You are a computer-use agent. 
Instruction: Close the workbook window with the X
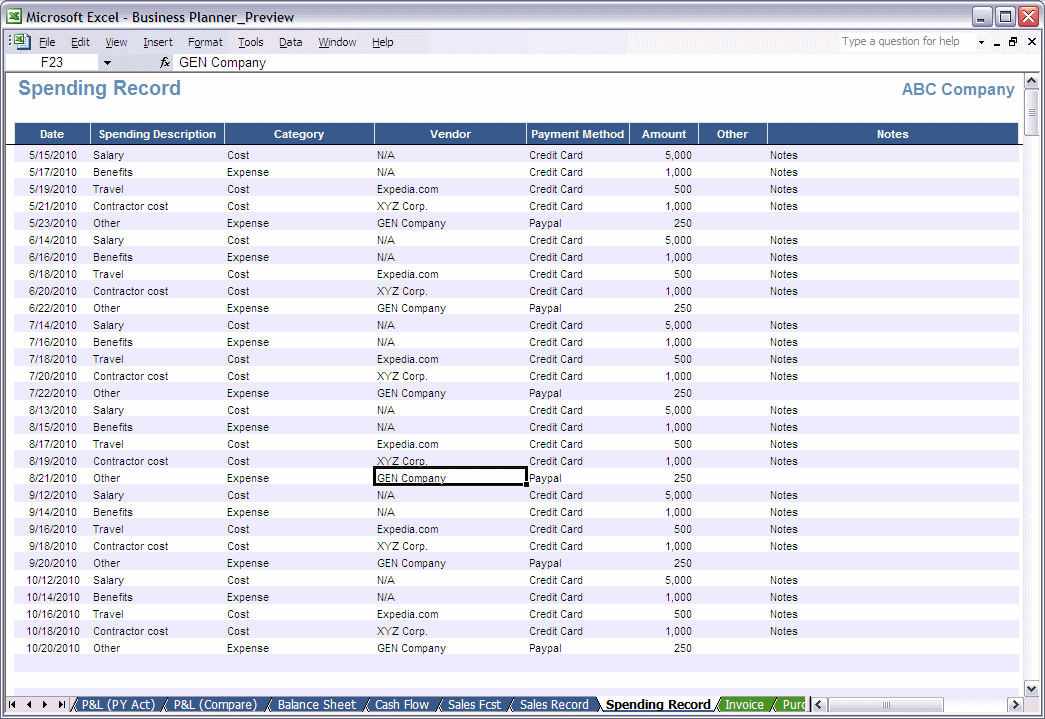pos(1032,41)
